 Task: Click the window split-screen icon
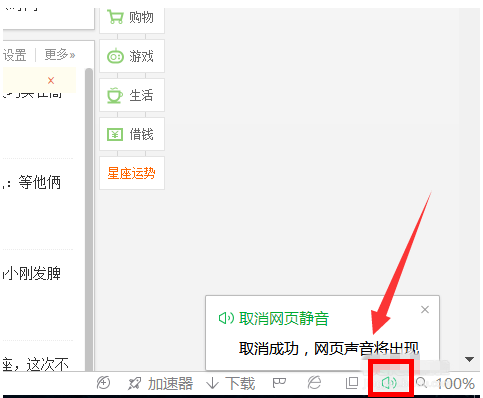[x=352, y=383]
